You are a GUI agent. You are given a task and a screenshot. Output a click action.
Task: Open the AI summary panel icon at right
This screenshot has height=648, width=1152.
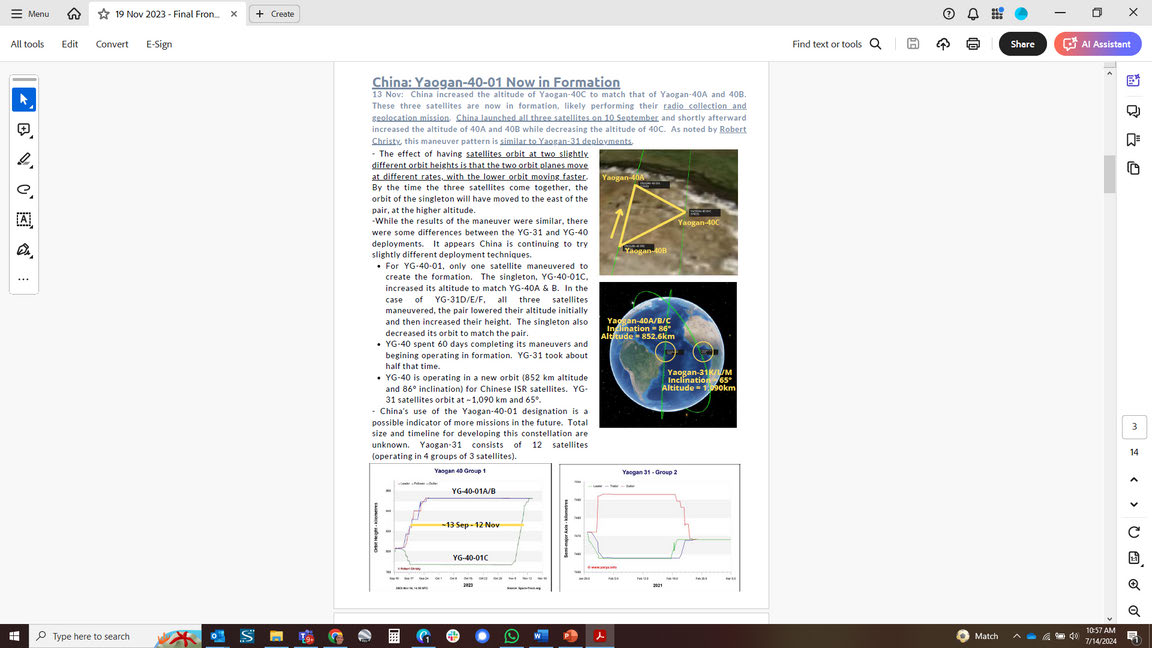pos(1133,81)
